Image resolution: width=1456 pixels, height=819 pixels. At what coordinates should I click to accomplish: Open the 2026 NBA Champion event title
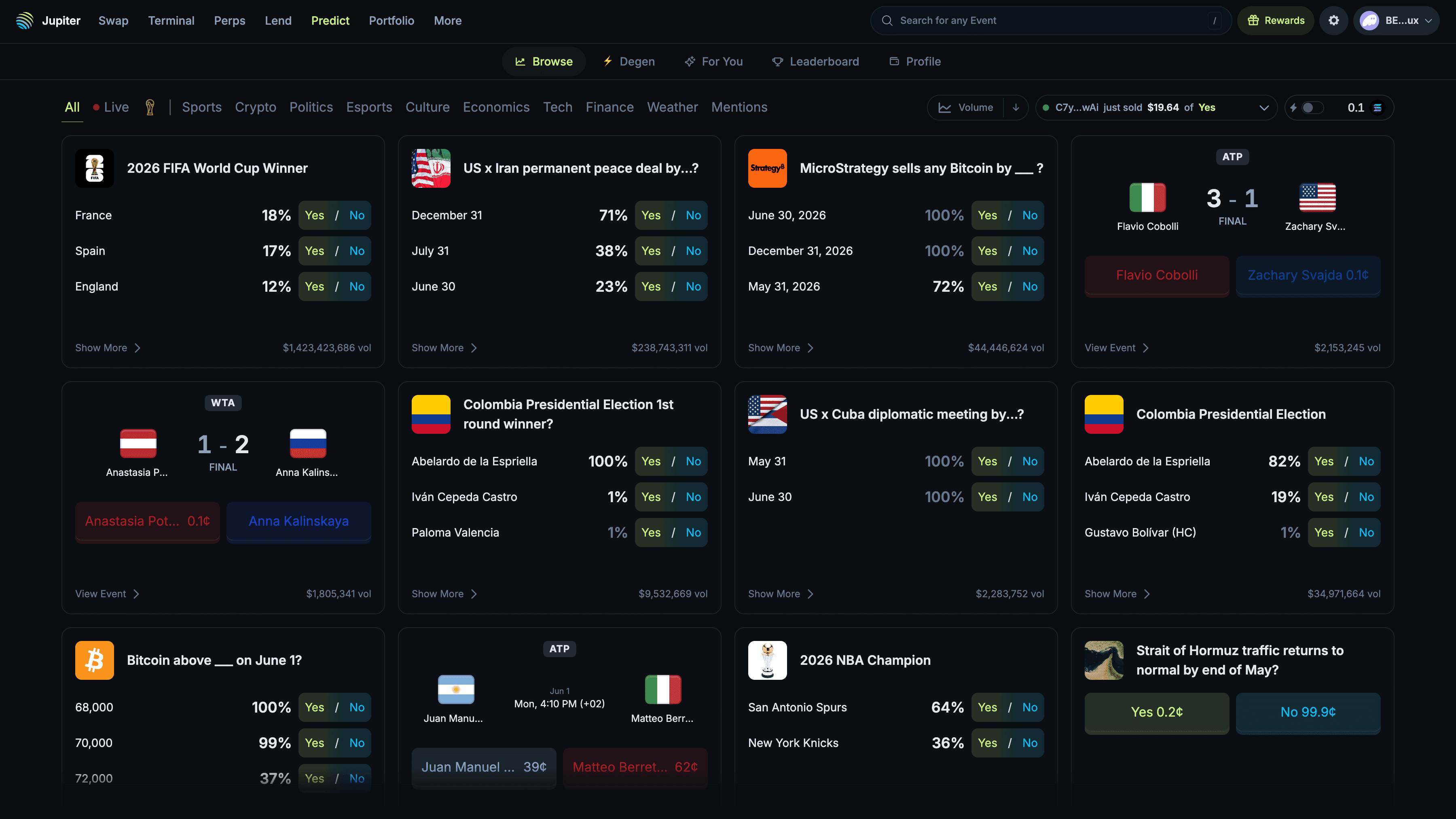pyautogui.click(x=865, y=660)
